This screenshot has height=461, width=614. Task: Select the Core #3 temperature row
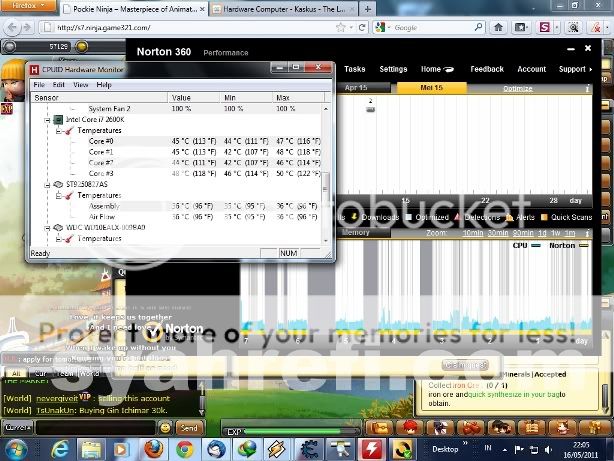177,174
